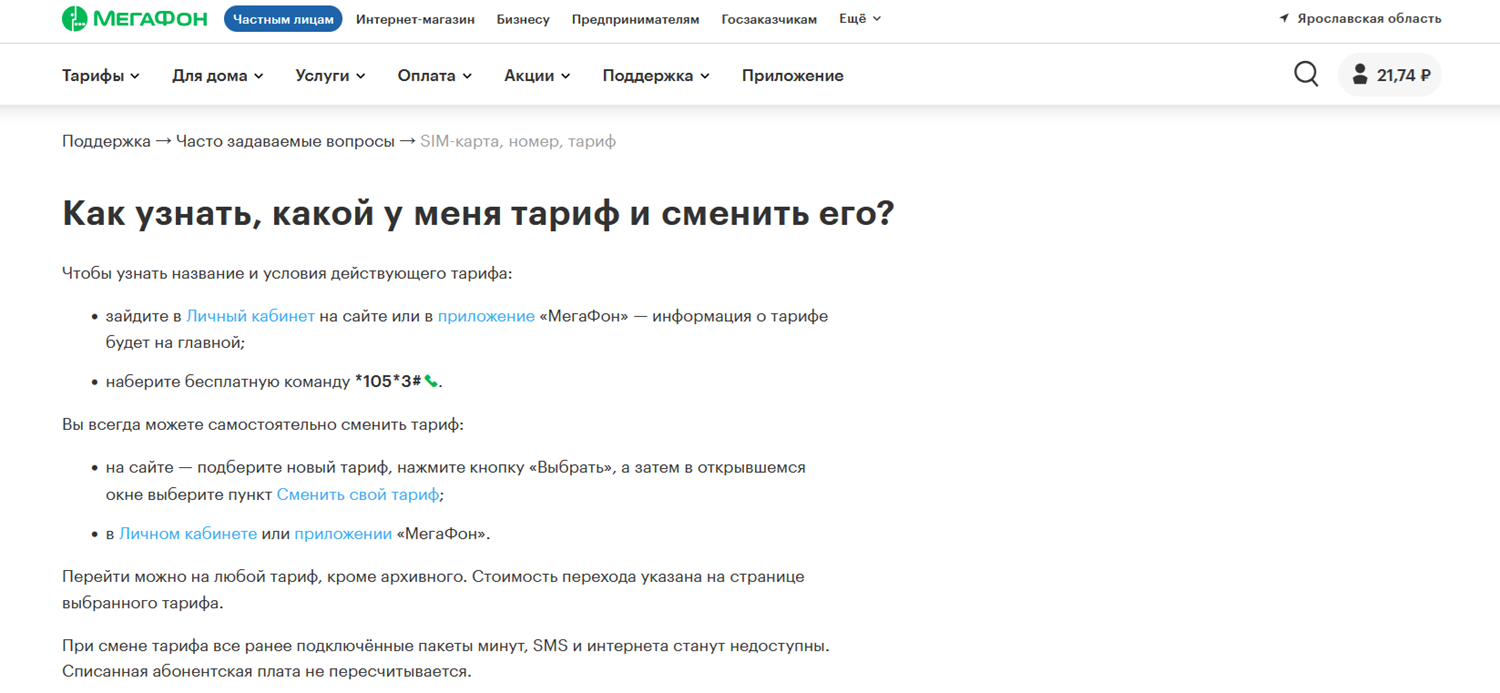1500x693 pixels.
Task: Open the Услуги dropdown menu
Action: (331, 76)
